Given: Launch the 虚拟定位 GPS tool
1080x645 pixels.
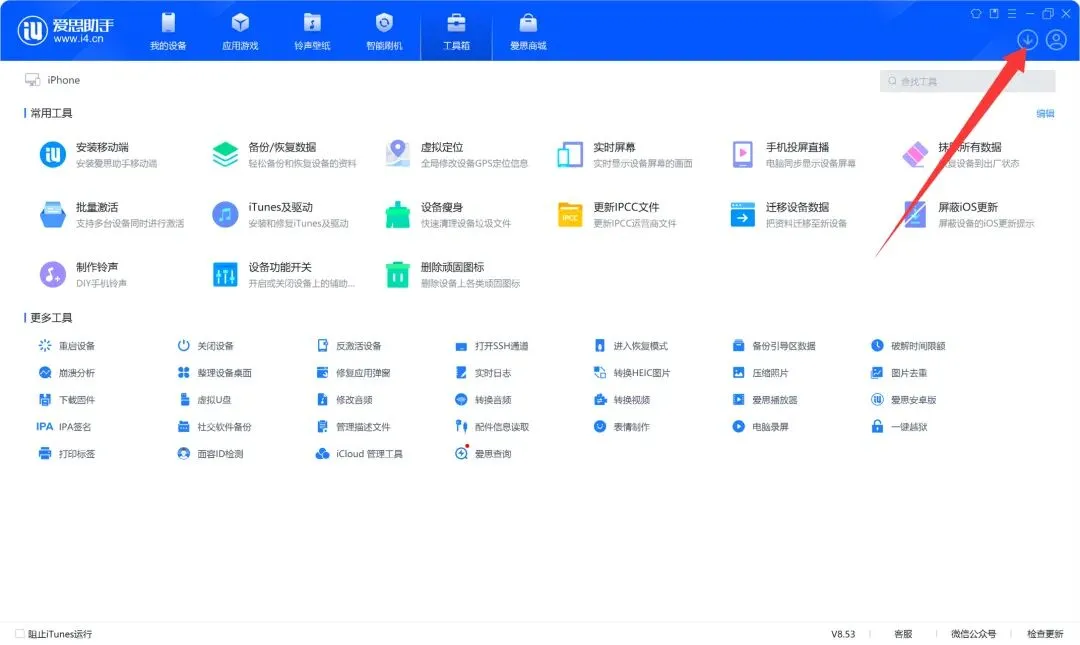Looking at the screenshot, I should 456,154.
